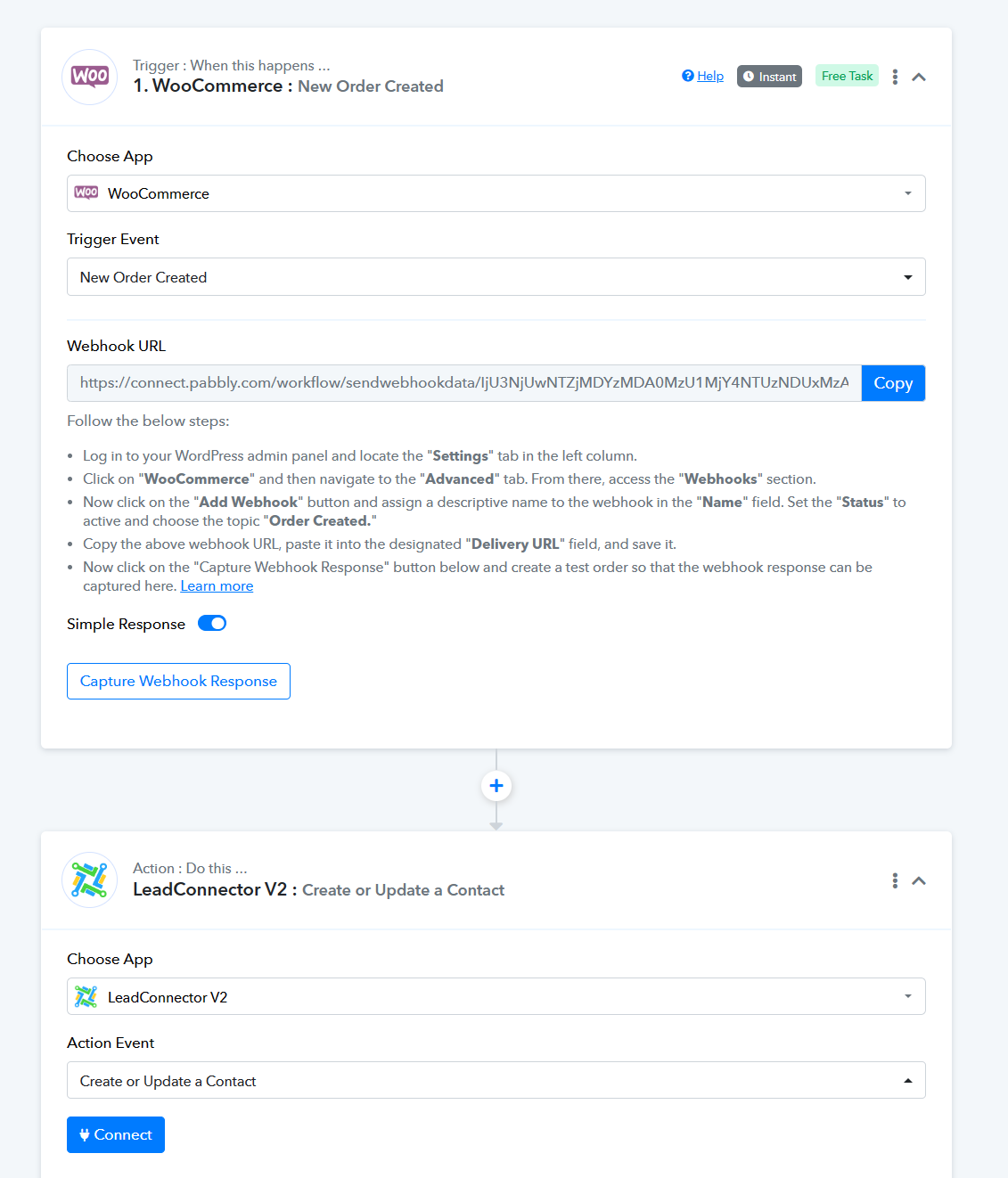Collapse the WooCommerce trigger step
Viewport: 1008px width, 1178px height.
coord(919,77)
